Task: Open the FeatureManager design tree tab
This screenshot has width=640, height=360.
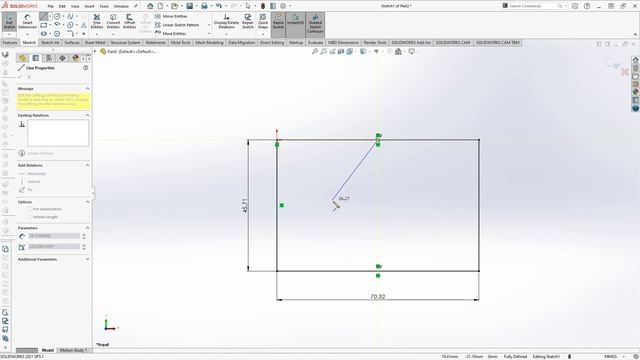Action: (22, 58)
